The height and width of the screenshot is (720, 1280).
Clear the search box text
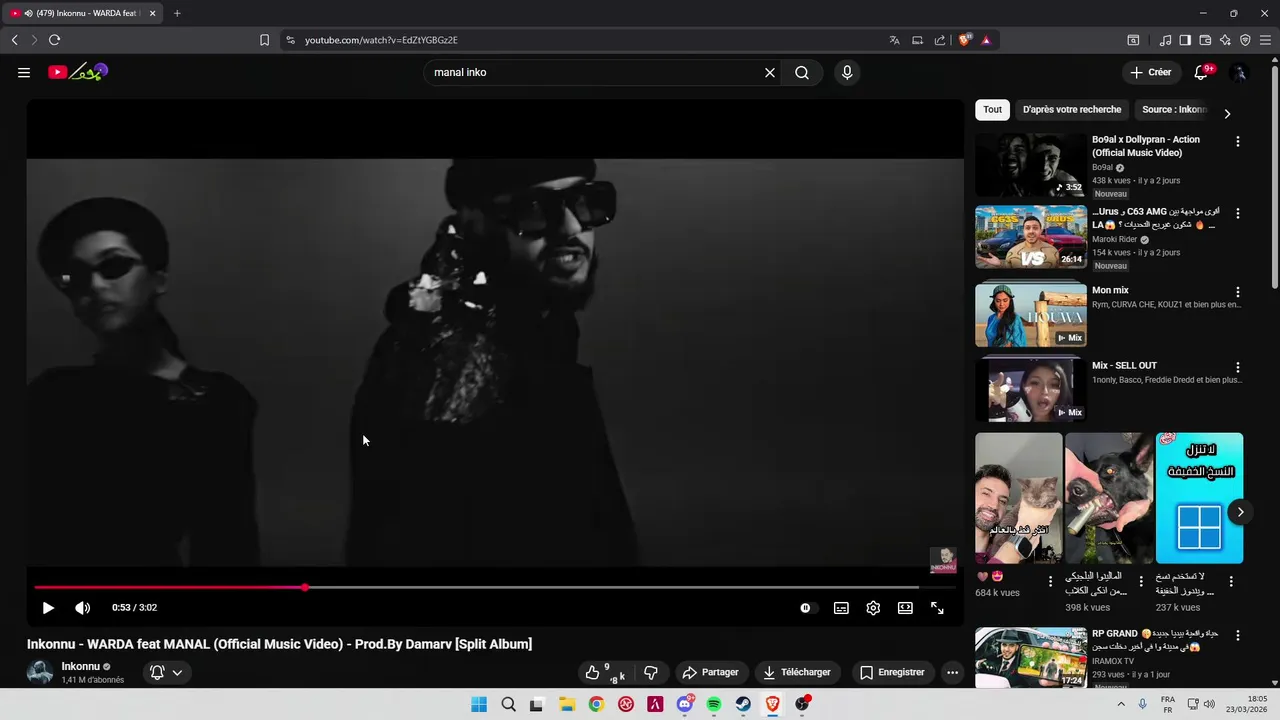pyautogui.click(x=770, y=72)
